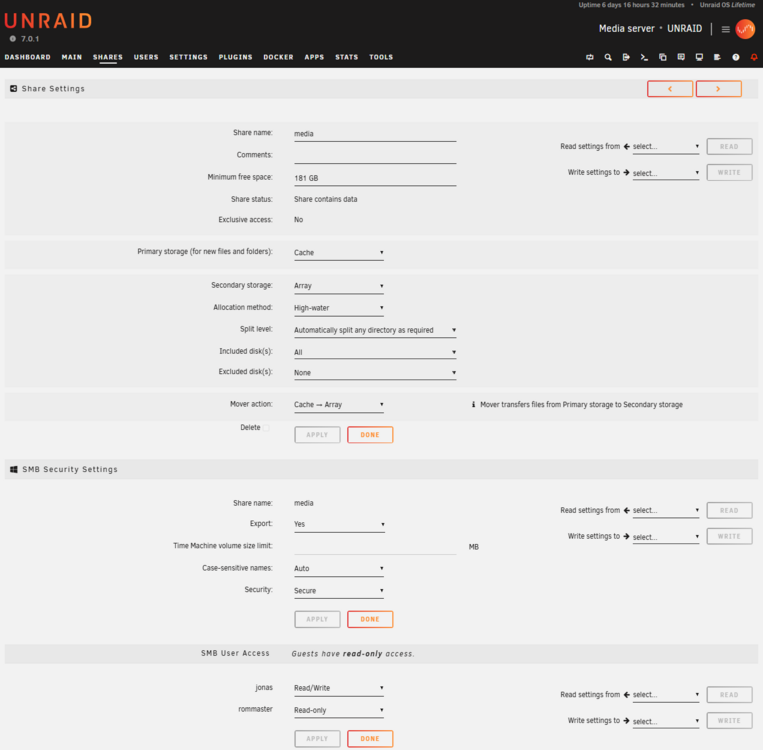Image resolution: width=763 pixels, height=750 pixels.
Task: Click the circular-arrows icon in the top toolbar
Action: click(590, 57)
